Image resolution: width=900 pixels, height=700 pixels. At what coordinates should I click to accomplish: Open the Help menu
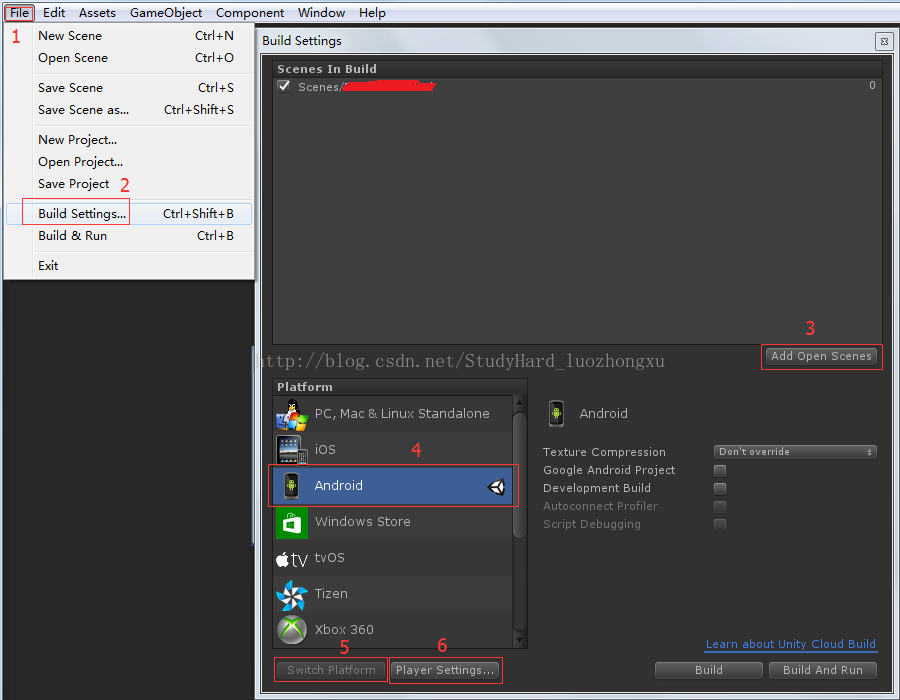(x=372, y=13)
